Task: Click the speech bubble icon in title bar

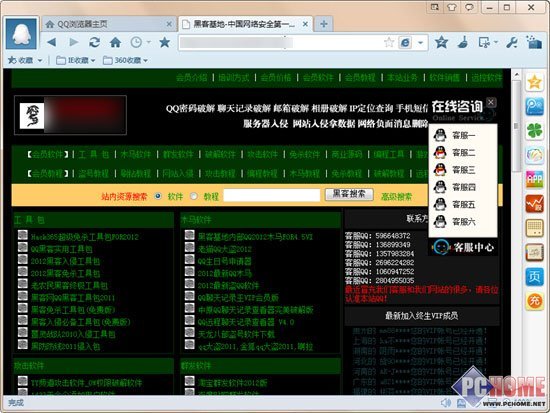Action: (x=469, y=7)
